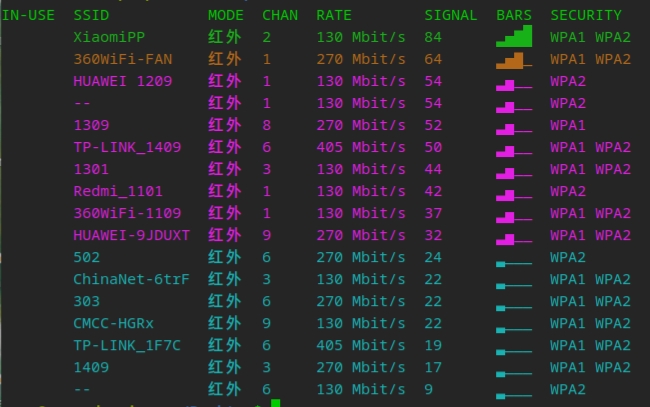650x407 pixels.
Task: Click 360WiFi-1109 network name
Action: [x=127, y=213]
